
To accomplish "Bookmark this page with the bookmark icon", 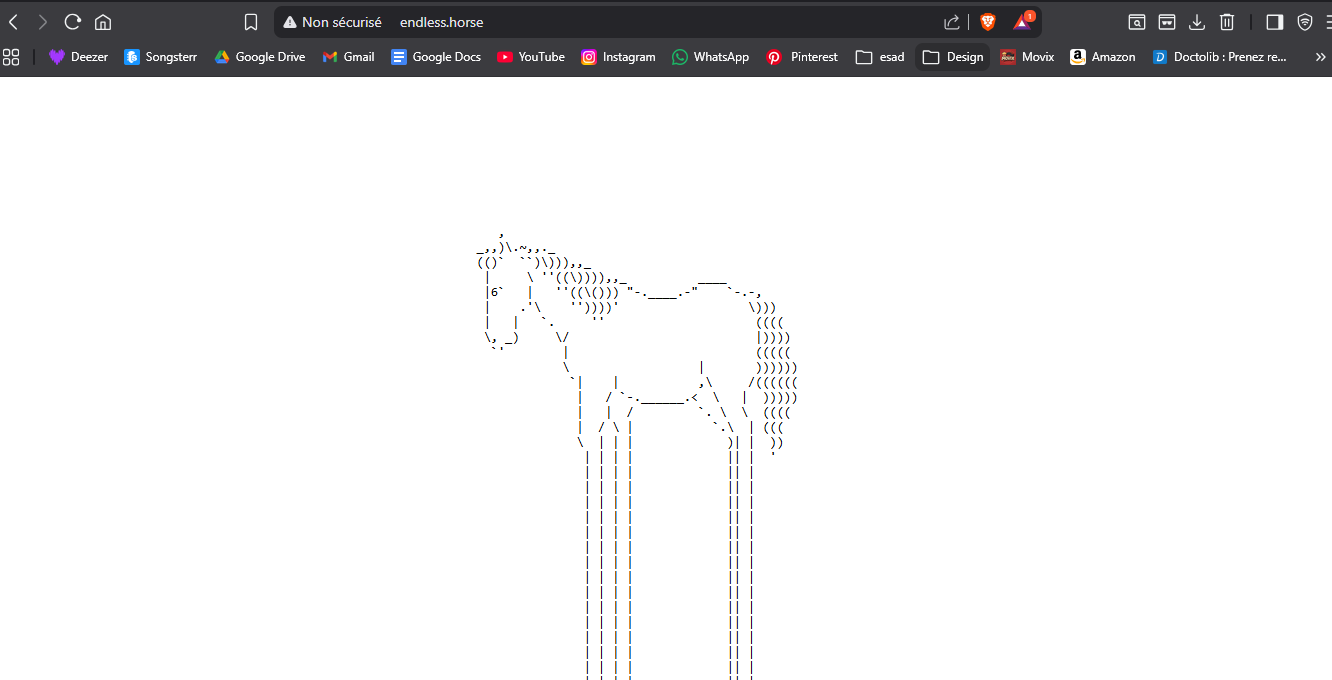I will coord(251,22).
